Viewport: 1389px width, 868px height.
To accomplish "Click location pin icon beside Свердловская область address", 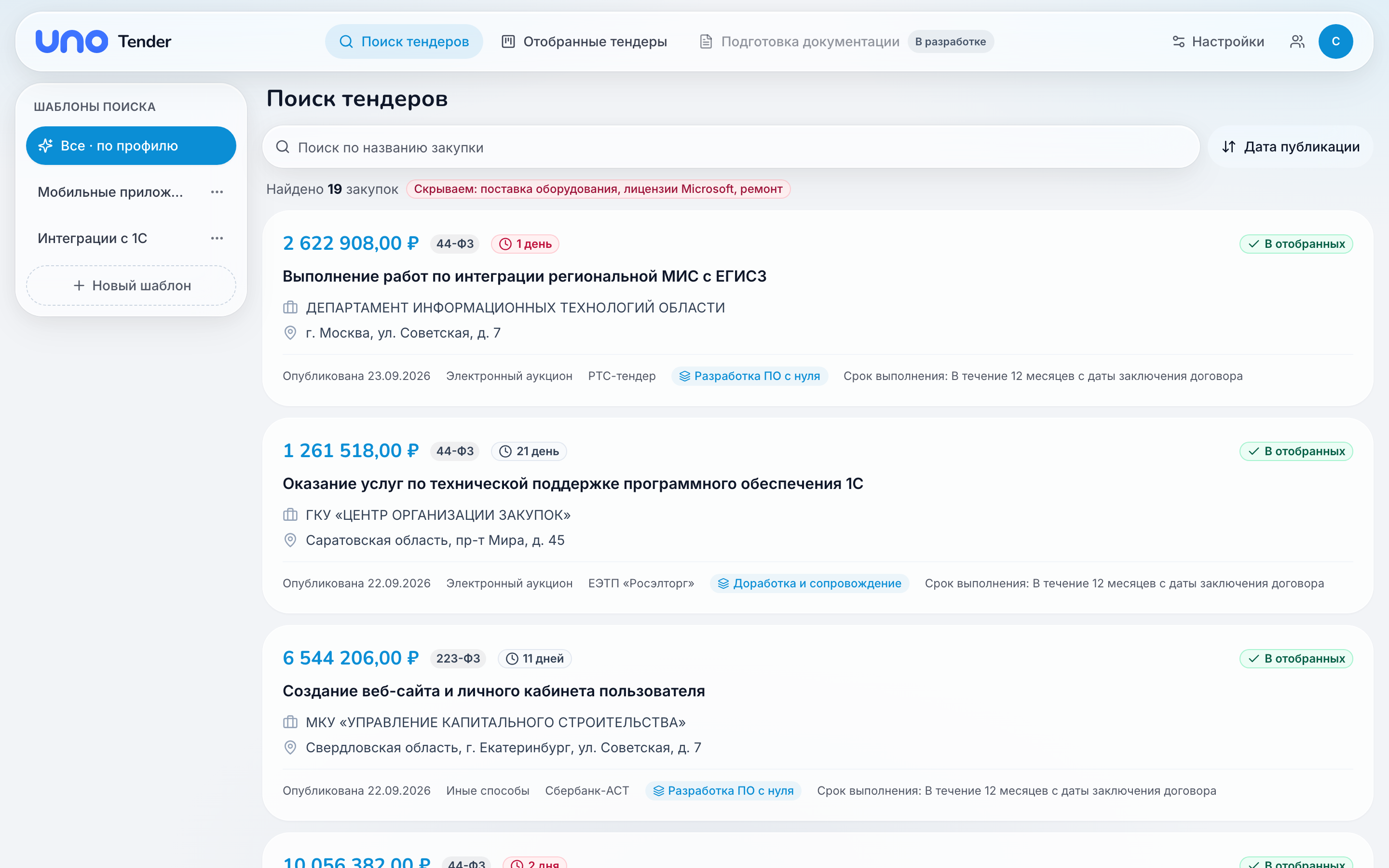I will click(290, 747).
